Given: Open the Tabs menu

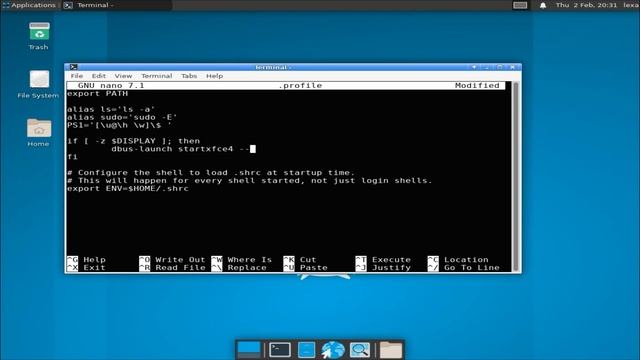Looking at the screenshot, I should (x=189, y=76).
